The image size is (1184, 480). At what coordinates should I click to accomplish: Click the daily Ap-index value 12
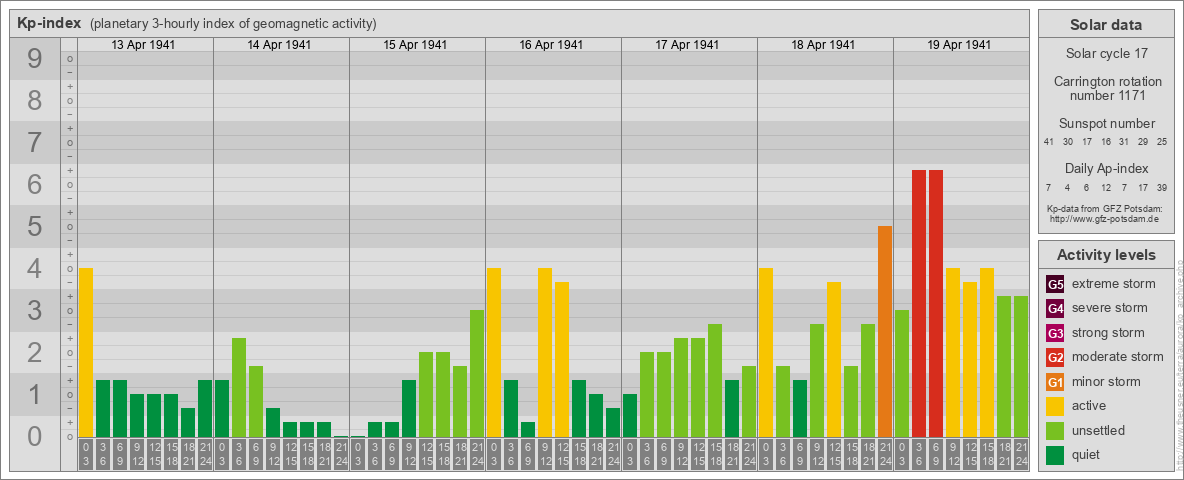click(1105, 187)
